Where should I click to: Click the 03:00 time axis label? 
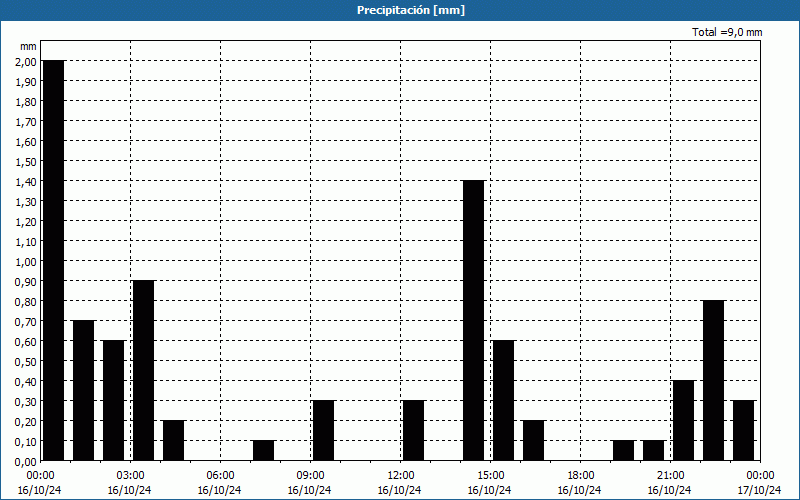pyautogui.click(x=130, y=476)
